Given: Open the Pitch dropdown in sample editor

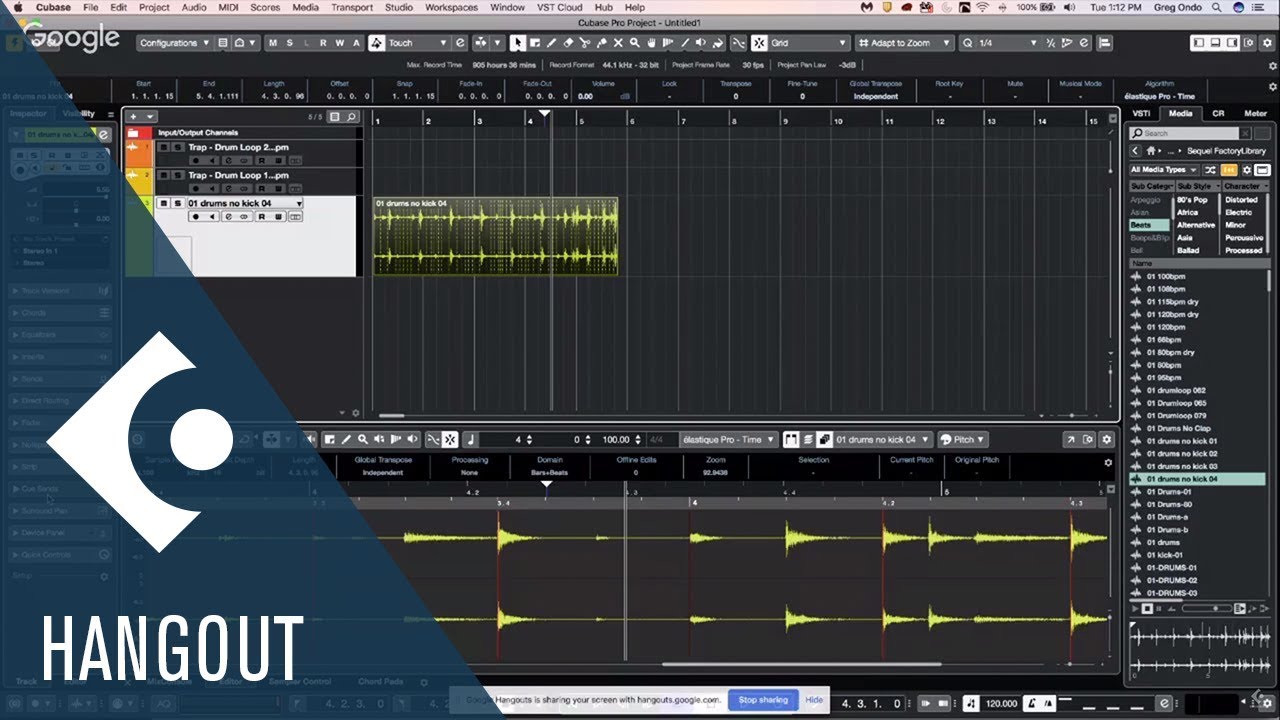Looking at the screenshot, I should (963, 439).
